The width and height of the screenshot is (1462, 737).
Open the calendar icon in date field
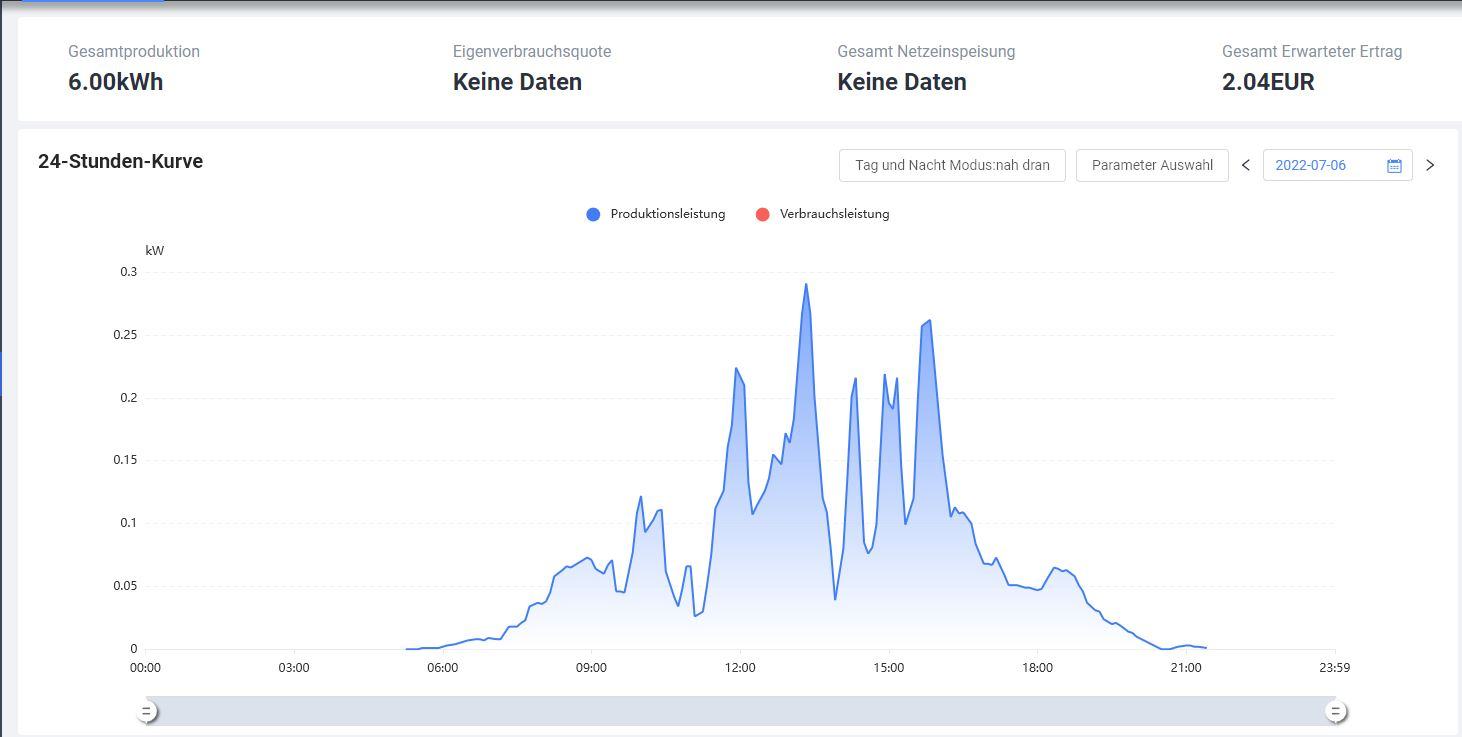[x=1394, y=165]
